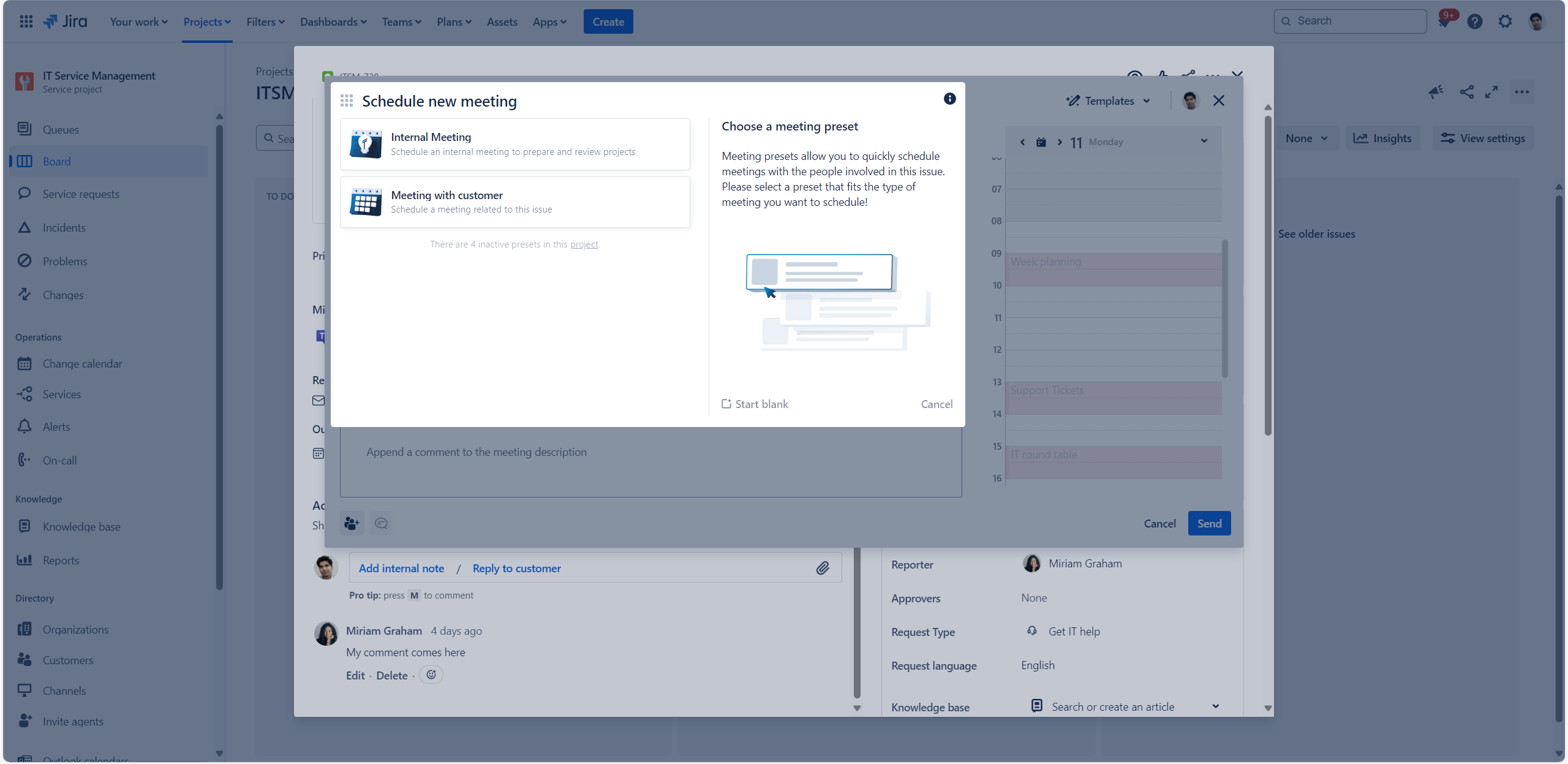This screenshot has width=1568, height=764.
Task: Open the Dashboards menu
Action: pyautogui.click(x=333, y=21)
